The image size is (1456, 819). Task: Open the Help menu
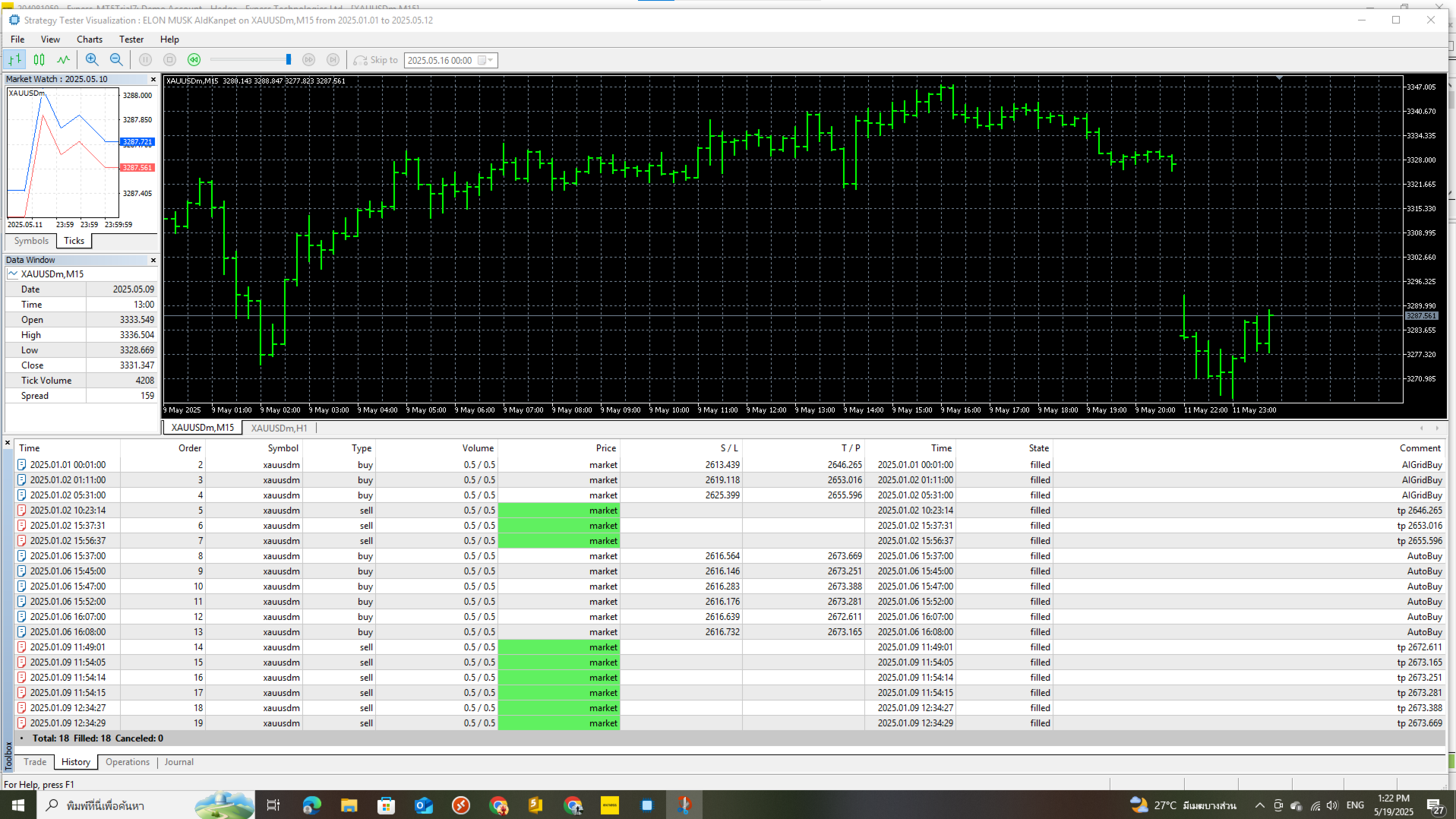coord(169,40)
